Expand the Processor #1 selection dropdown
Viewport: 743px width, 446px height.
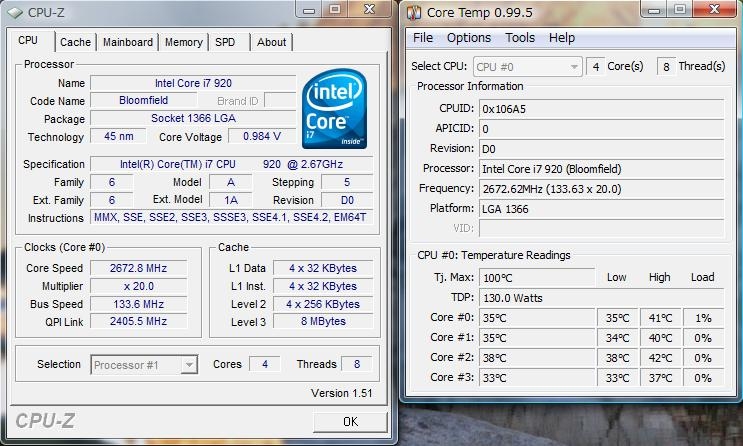[x=190, y=365]
